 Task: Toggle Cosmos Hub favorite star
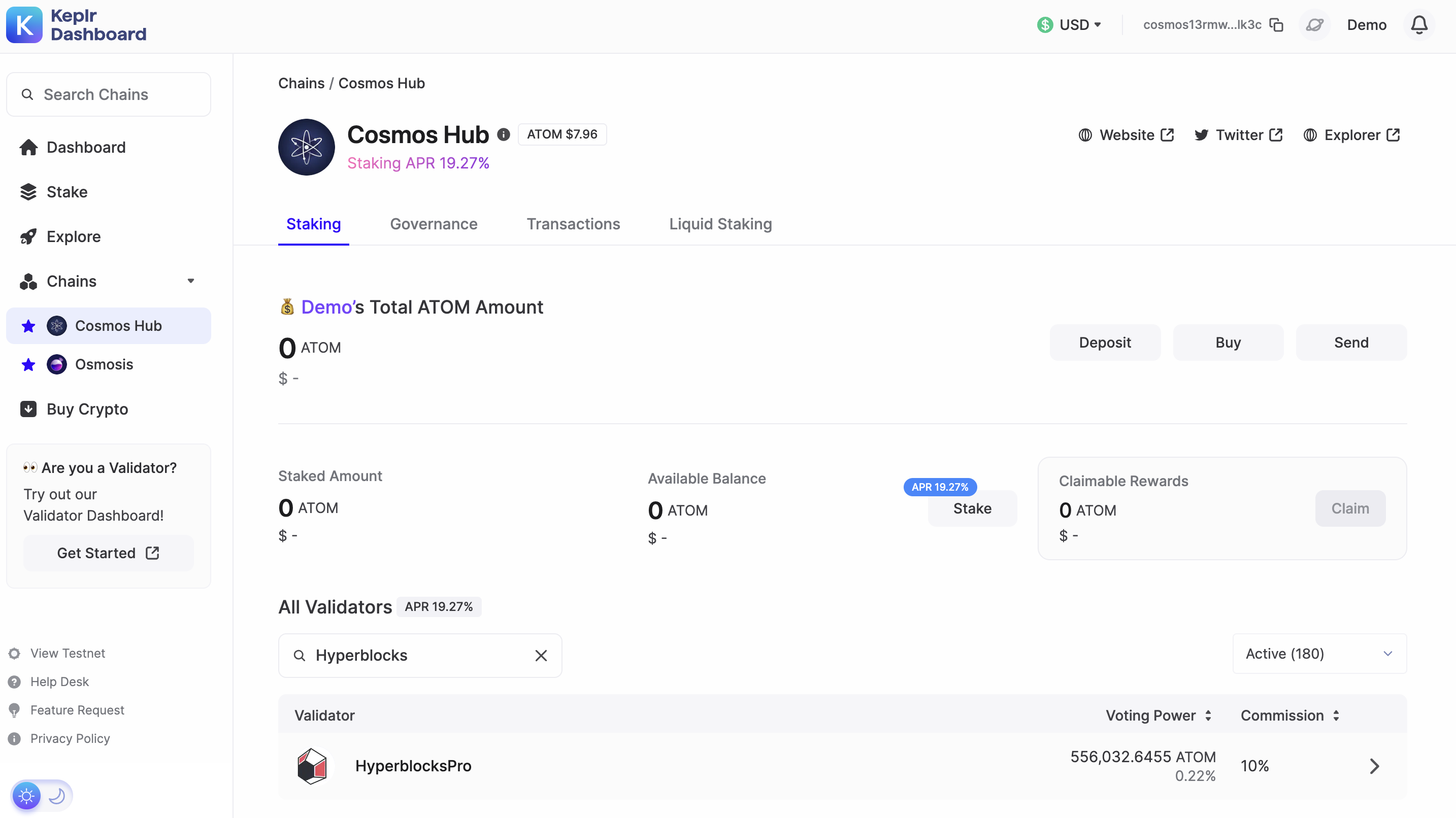point(28,326)
